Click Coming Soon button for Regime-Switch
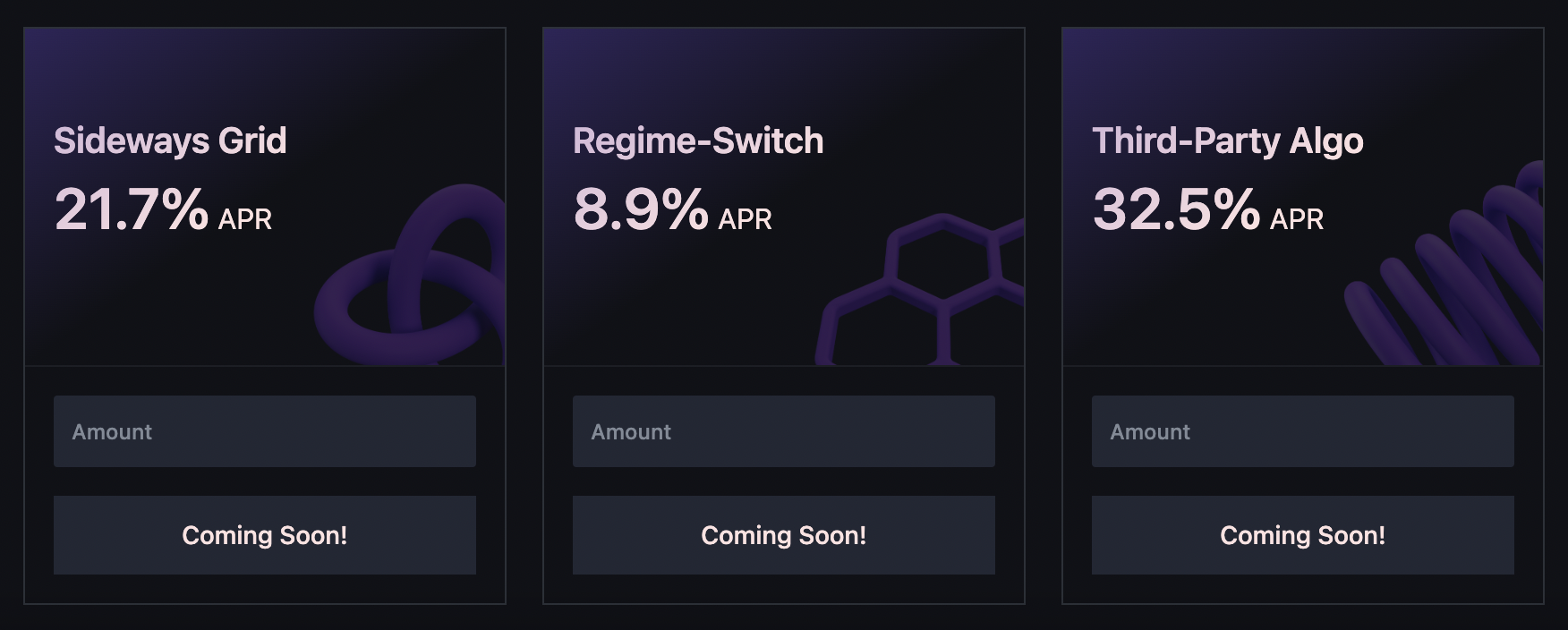1568x630 pixels. coord(784,535)
